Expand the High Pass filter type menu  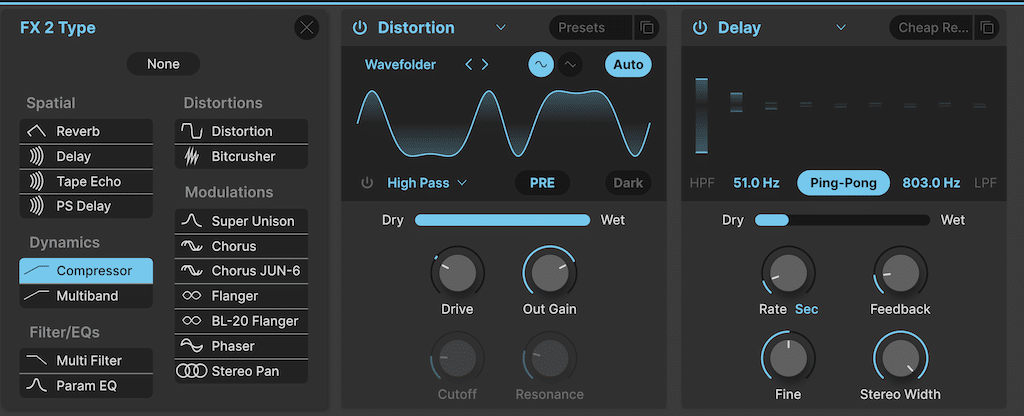(x=427, y=183)
